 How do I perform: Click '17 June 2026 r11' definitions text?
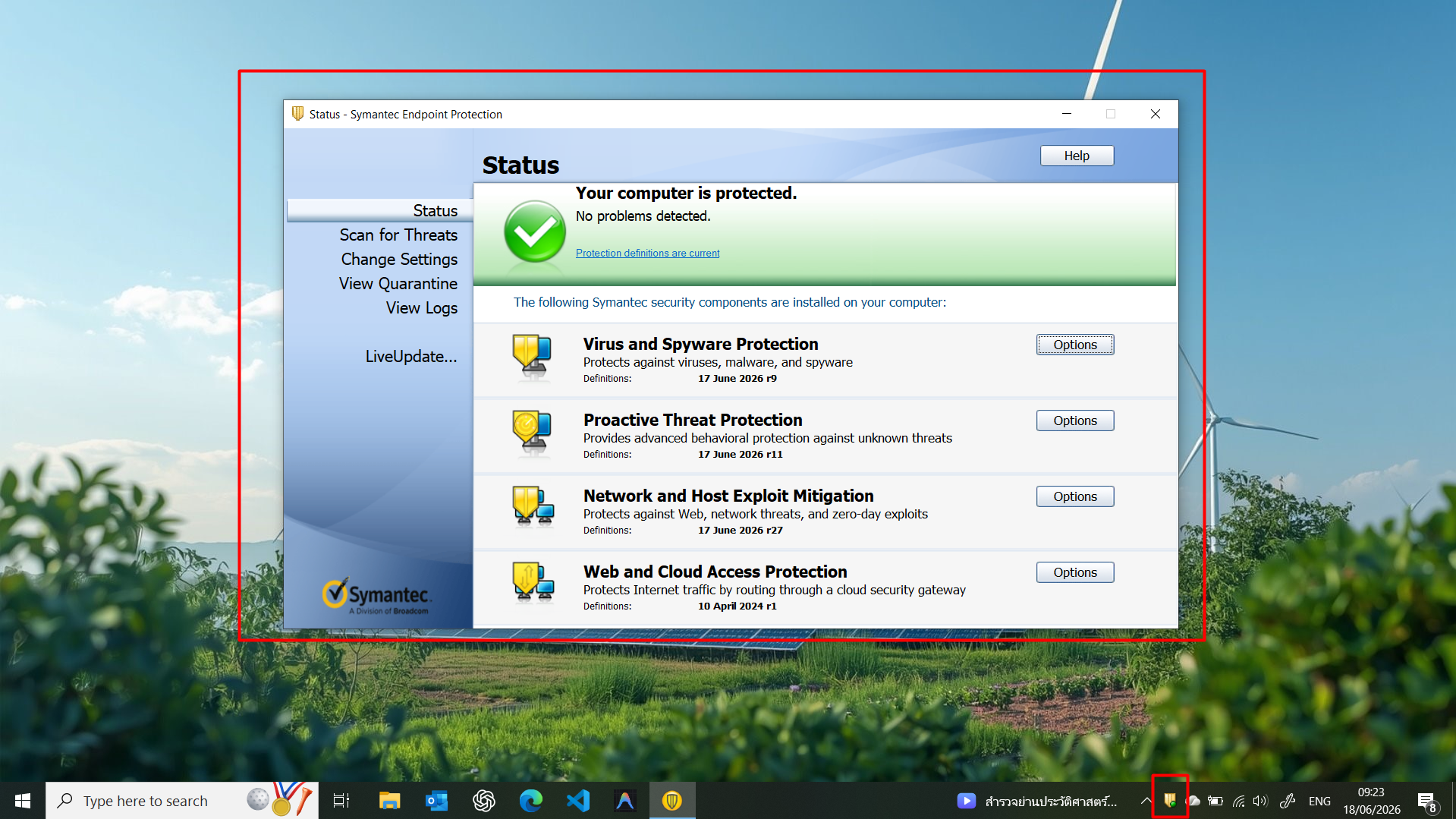pyautogui.click(x=740, y=454)
